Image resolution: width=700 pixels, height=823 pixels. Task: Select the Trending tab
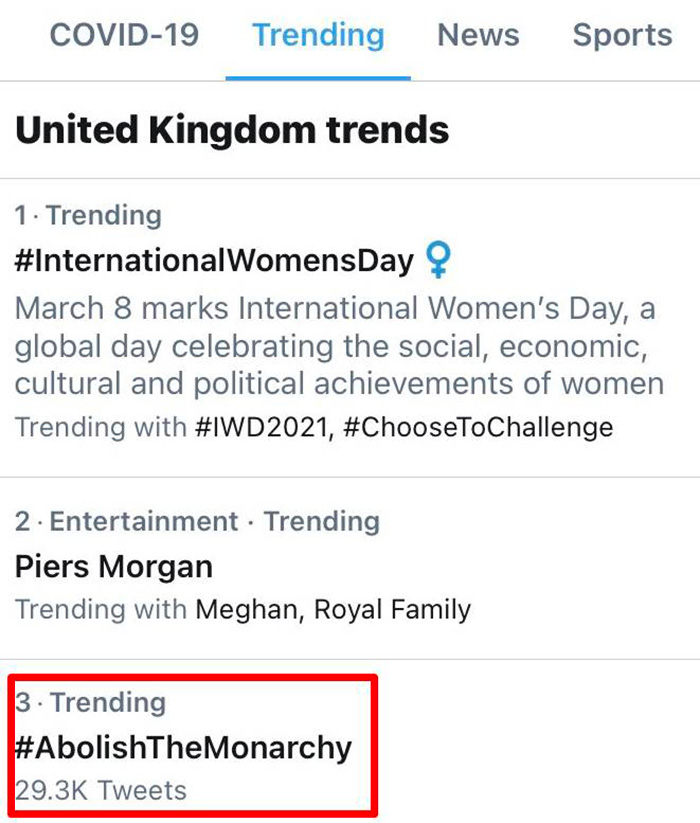click(x=318, y=35)
